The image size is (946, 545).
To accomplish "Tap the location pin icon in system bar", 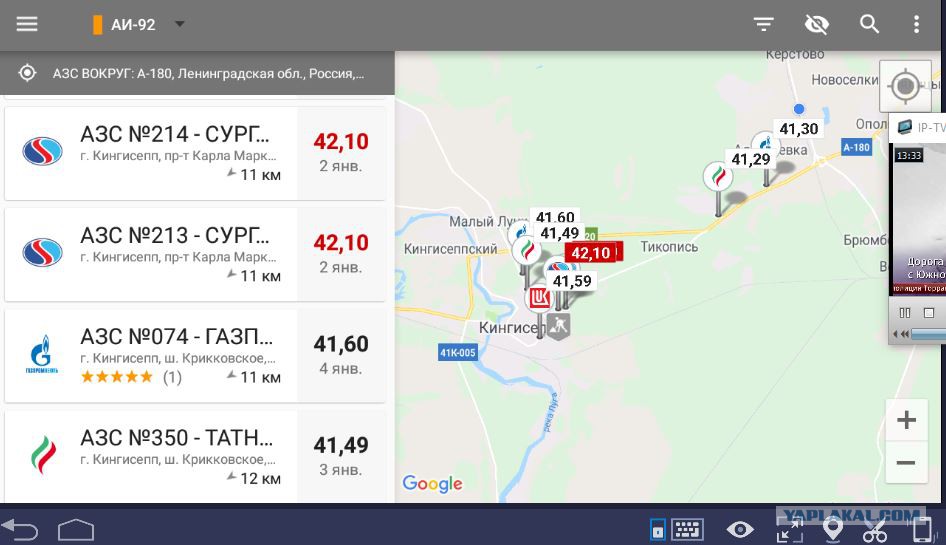I will 833,529.
